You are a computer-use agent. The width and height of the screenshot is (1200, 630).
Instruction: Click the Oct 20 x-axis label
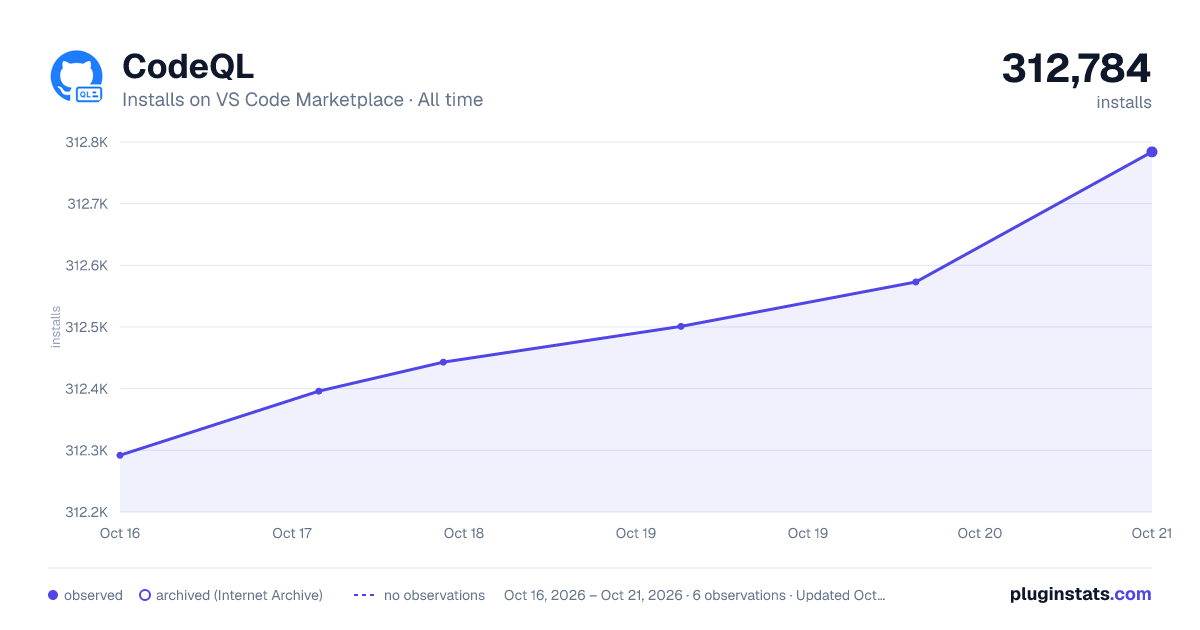pos(980,533)
